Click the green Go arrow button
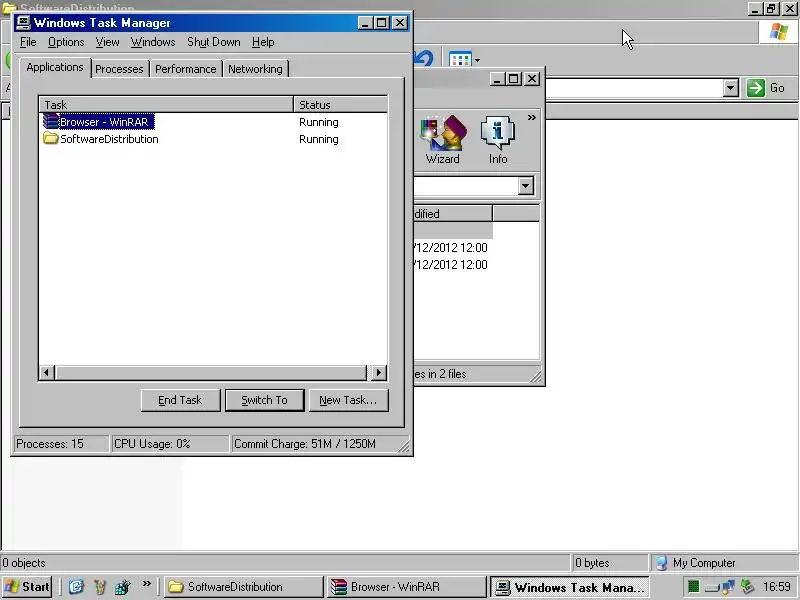800x600 pixels. pos(756,88)
